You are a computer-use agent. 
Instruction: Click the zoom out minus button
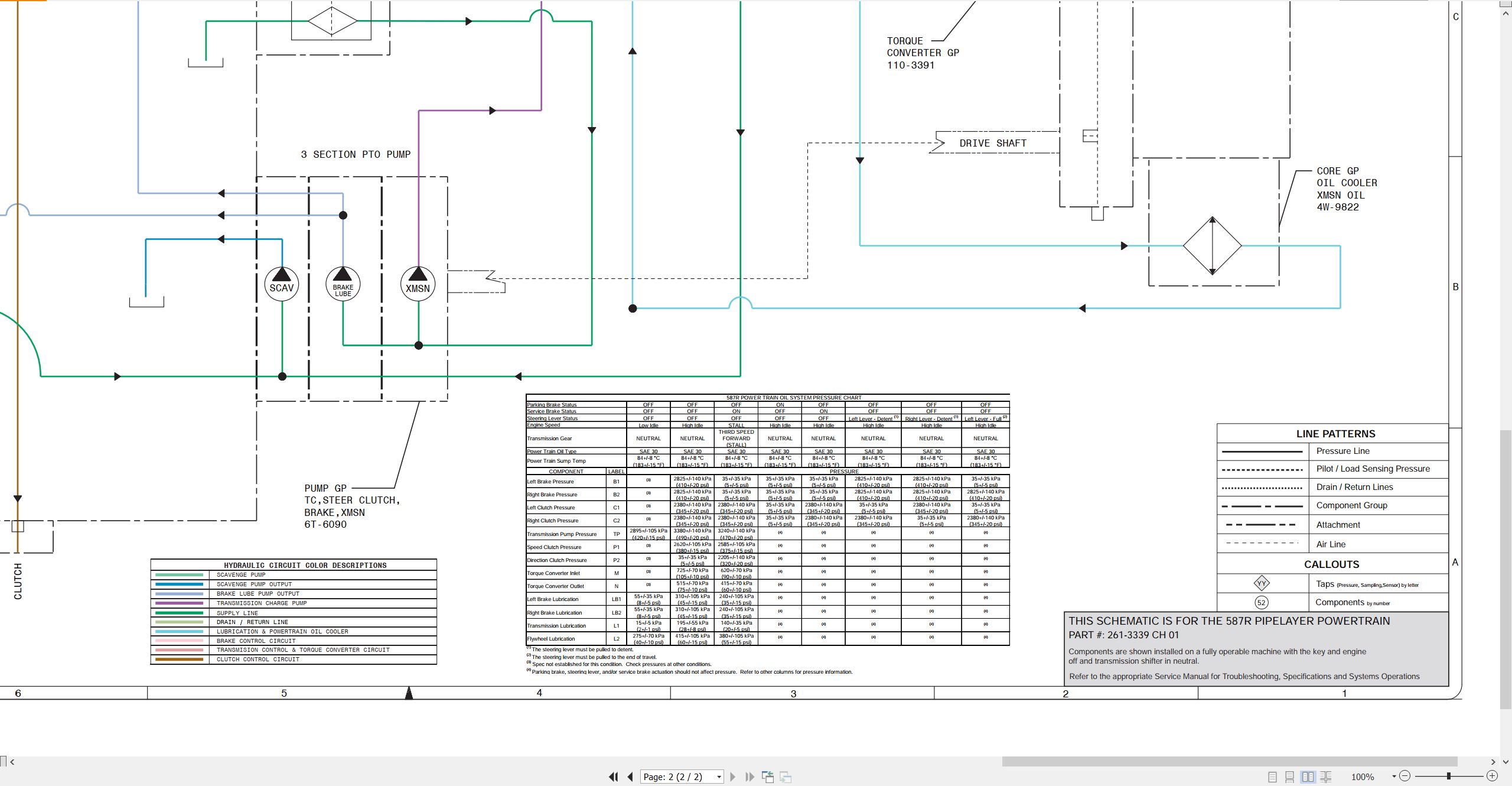[1405, 776]
